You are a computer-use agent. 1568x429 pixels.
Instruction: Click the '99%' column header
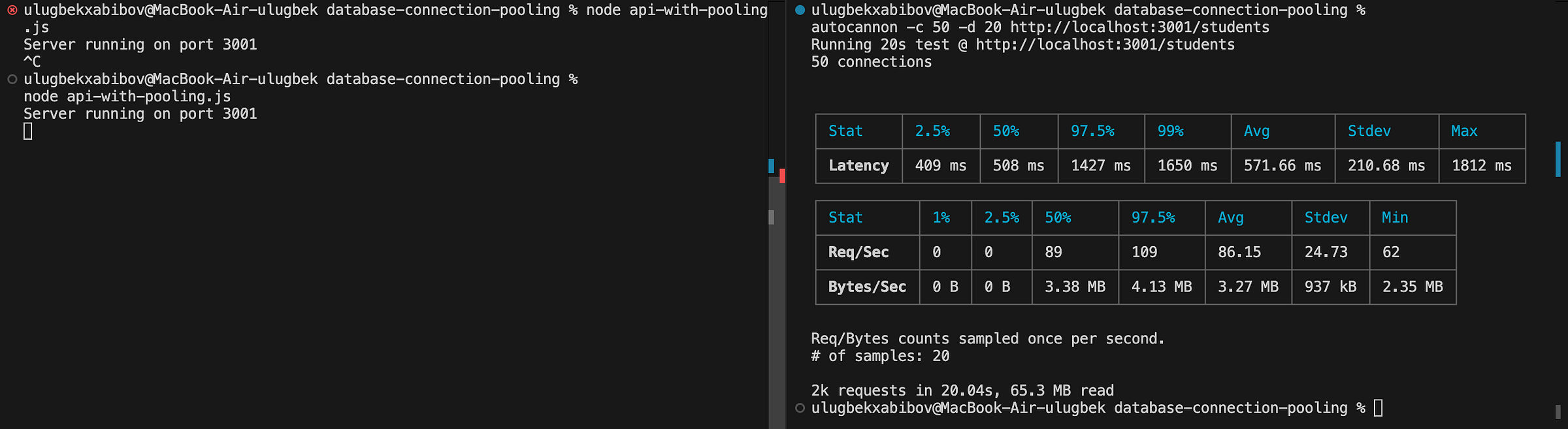point(1170,131)
